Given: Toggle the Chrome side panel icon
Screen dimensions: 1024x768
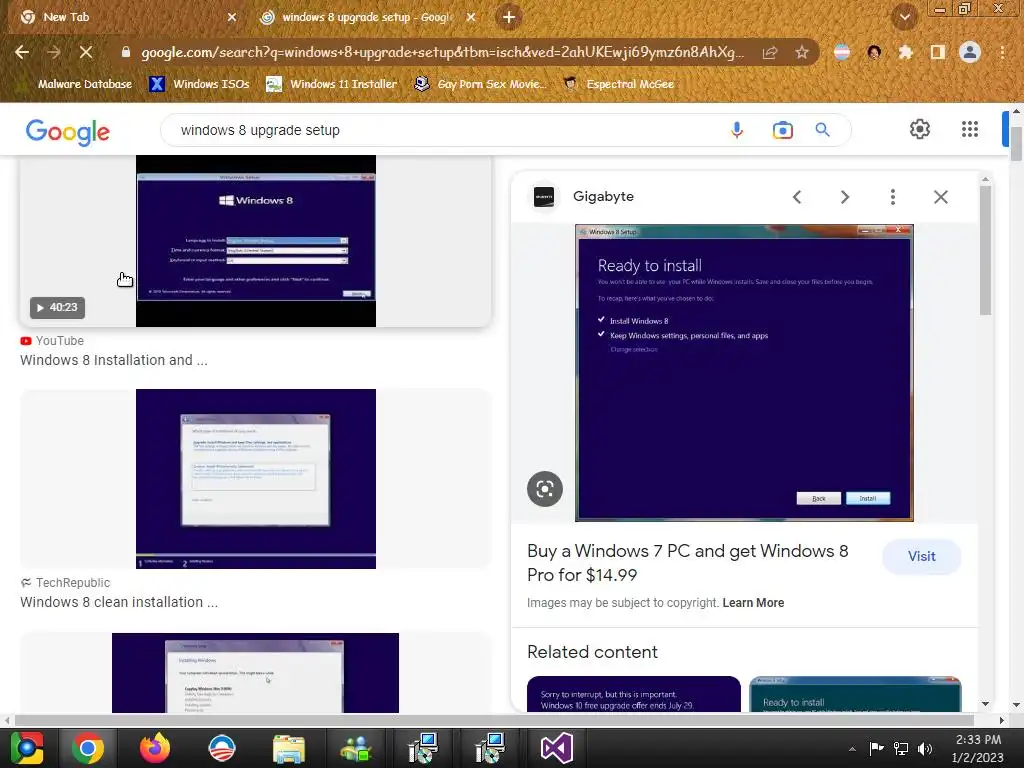Looking at the screenshot, I should click(x=938, y=52).
